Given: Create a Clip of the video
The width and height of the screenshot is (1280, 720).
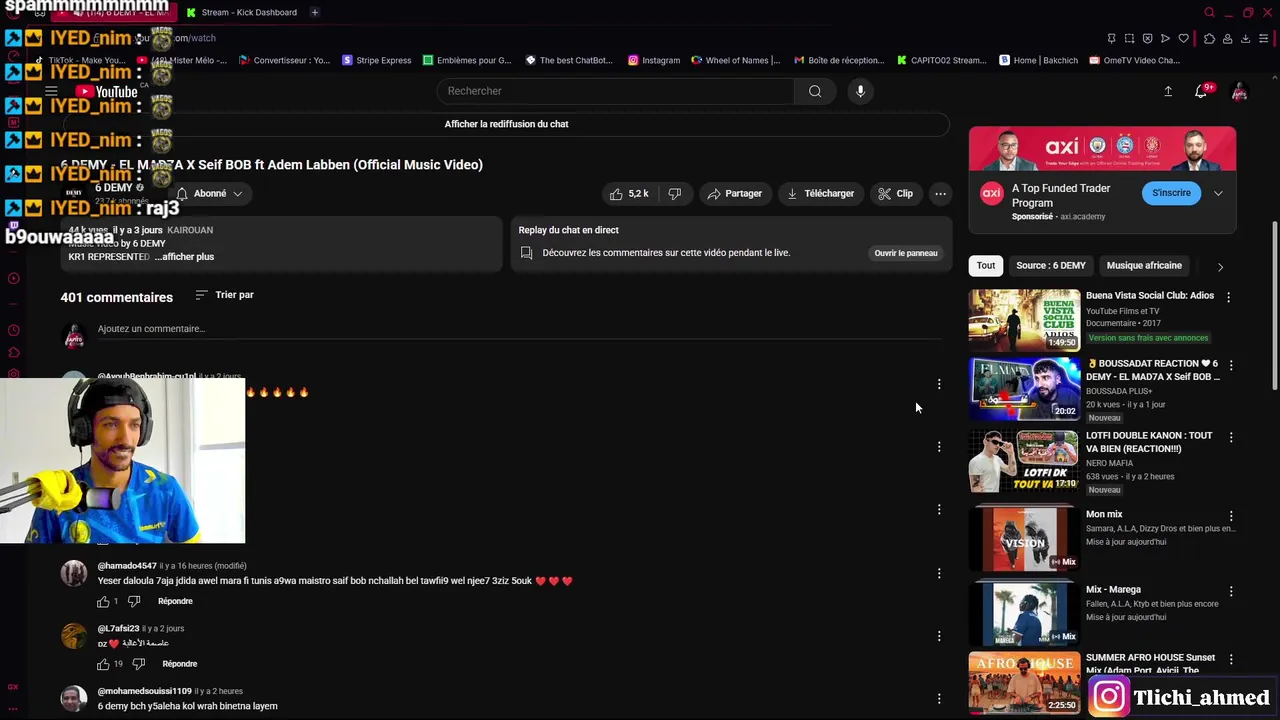Looking at the screenshot, I should [x=895, y=193].
